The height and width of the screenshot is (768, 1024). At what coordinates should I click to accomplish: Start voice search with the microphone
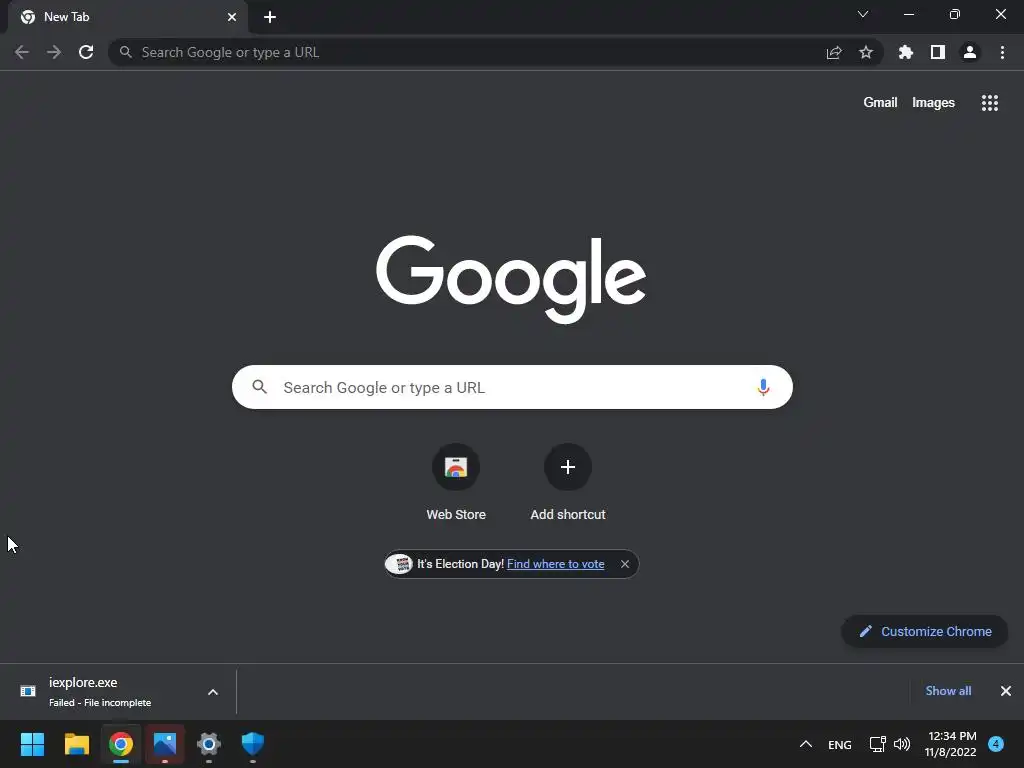(763, 387)
